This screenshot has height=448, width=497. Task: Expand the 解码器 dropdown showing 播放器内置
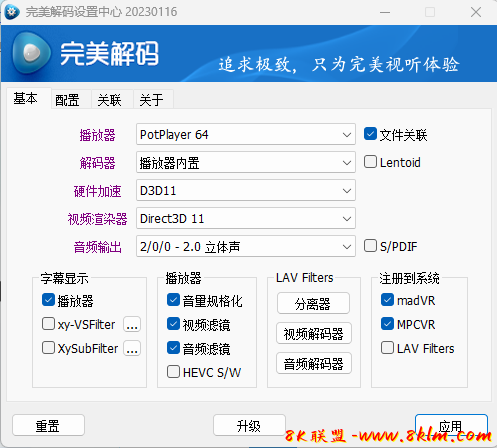click(246, 162)
